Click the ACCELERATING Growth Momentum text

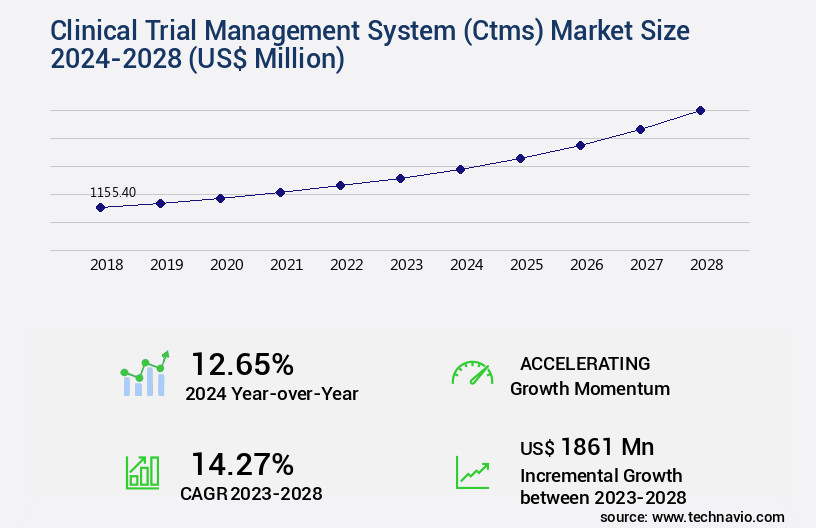coord(589,376)
